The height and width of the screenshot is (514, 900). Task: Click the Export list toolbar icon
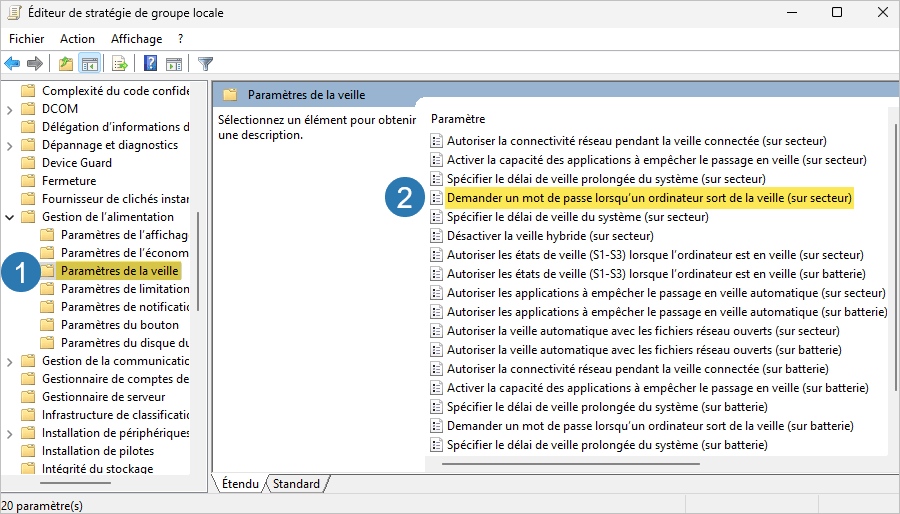[120, 64]
